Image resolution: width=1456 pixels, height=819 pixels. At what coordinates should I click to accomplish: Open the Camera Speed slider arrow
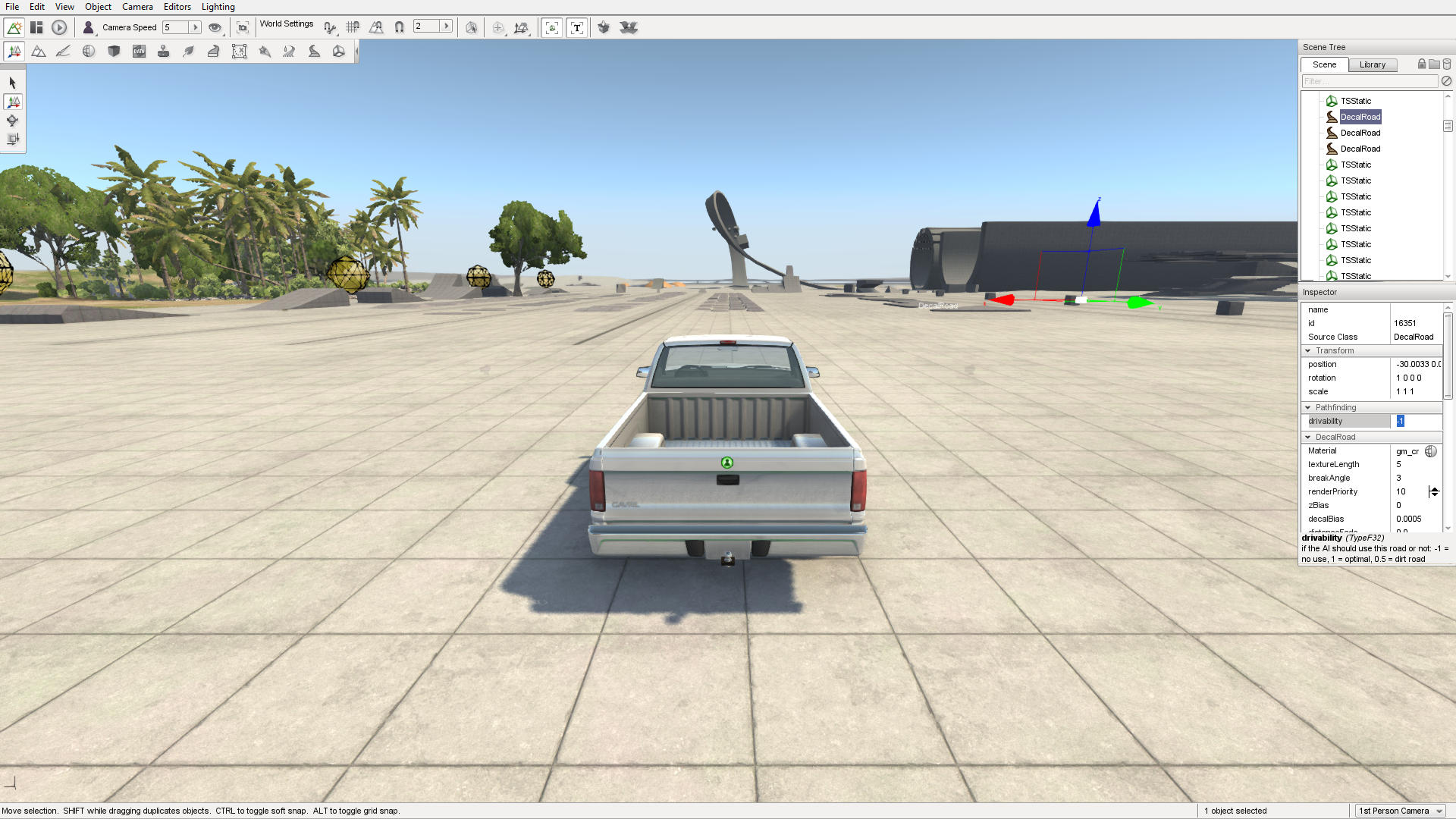(x=195, y=27)
